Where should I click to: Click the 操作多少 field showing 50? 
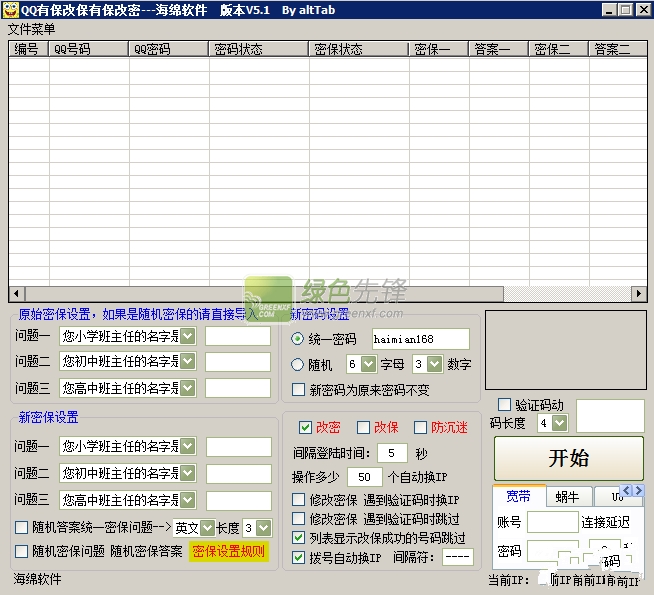tap(365, 477)
